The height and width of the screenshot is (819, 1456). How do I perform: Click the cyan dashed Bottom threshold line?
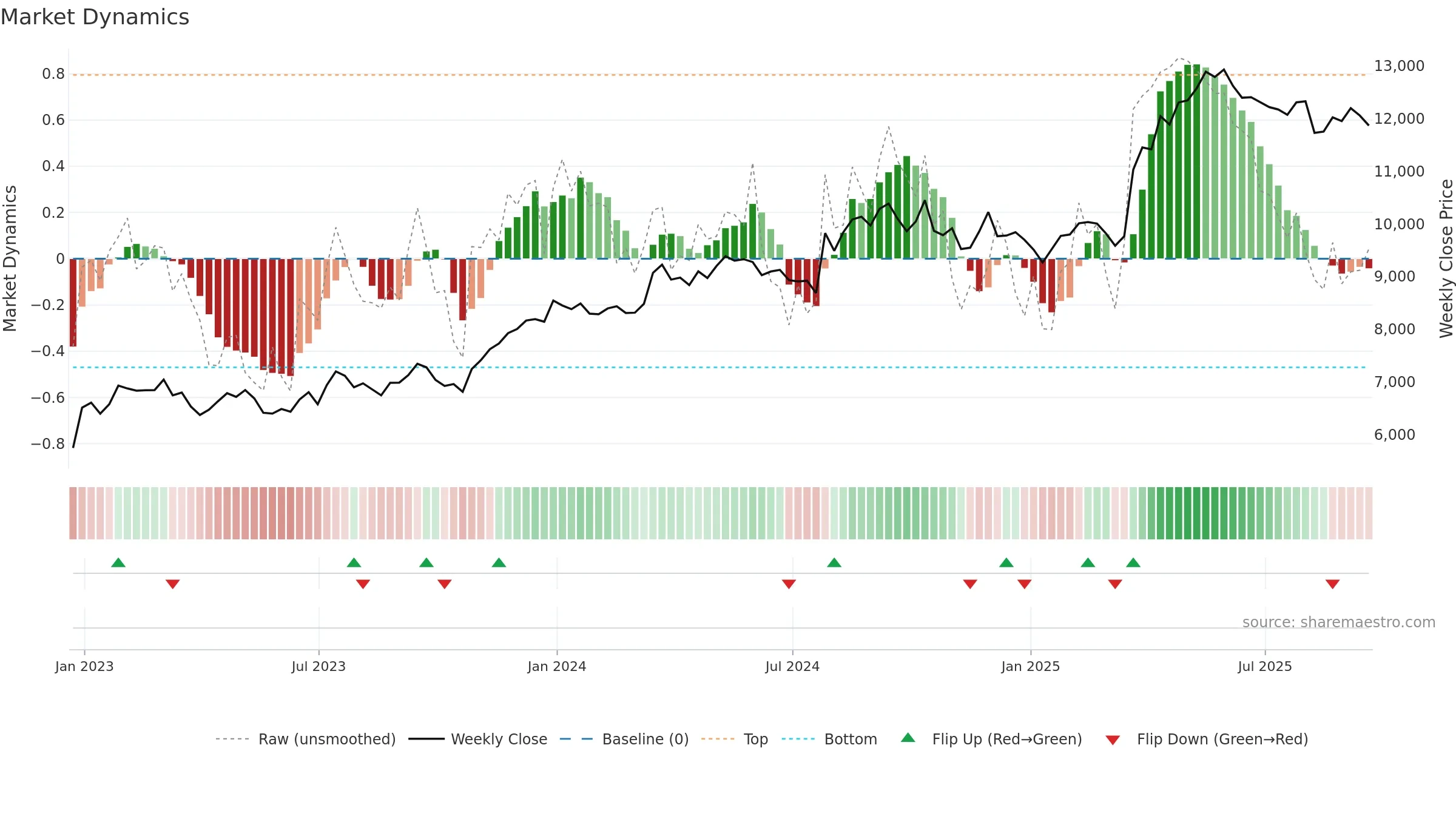pyautogui.click(x=720, y=368)
